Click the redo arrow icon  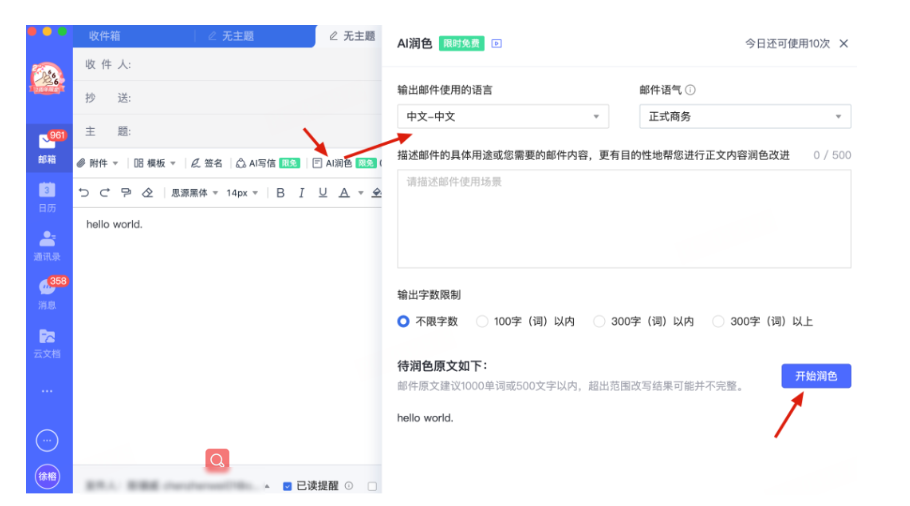pyautogui.click(x=105, y=193)
